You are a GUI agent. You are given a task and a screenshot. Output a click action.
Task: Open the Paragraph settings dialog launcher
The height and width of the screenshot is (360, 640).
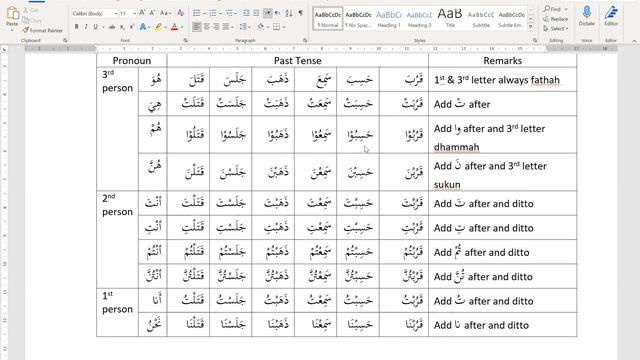tap(304, 40)
